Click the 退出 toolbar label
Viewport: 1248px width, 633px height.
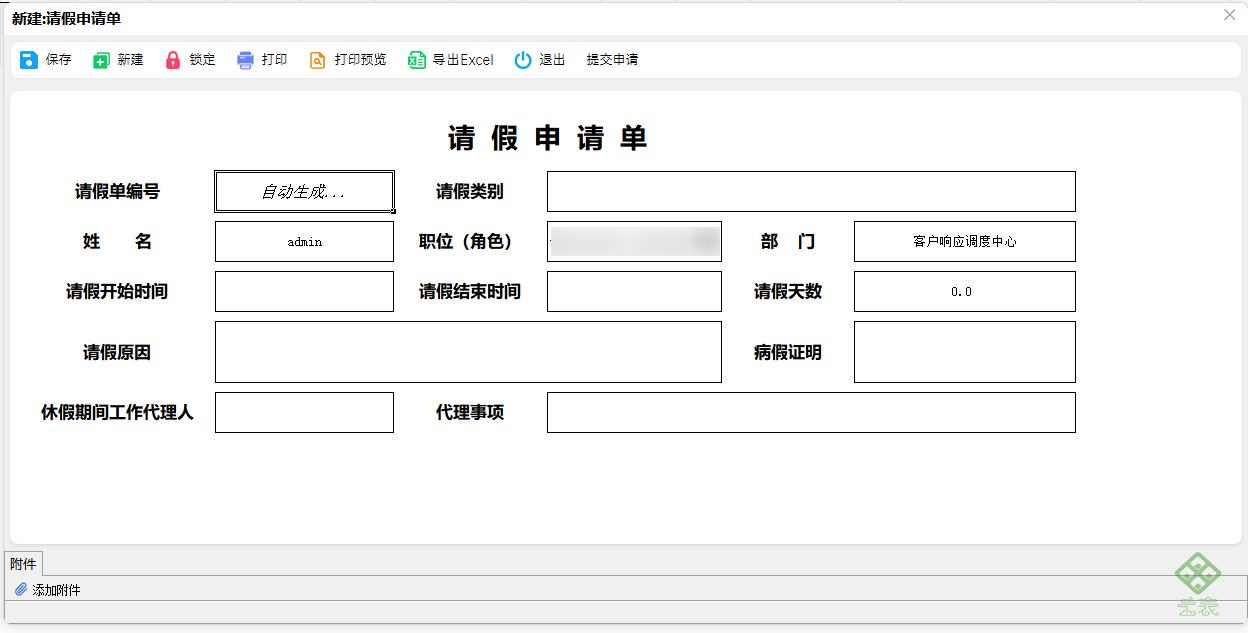[553, 60]
